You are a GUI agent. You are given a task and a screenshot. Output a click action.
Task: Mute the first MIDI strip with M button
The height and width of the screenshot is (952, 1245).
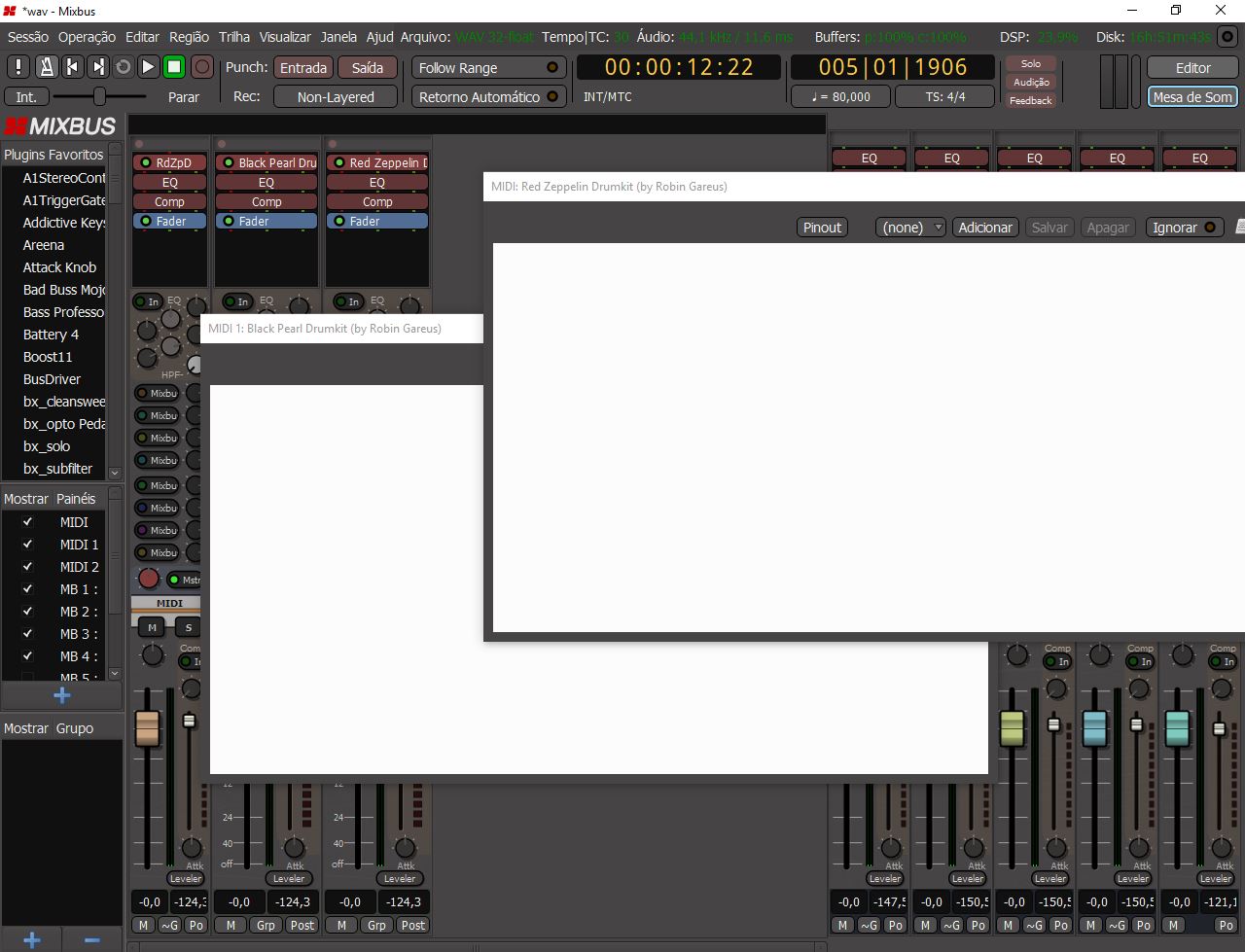tap(152, 627)
